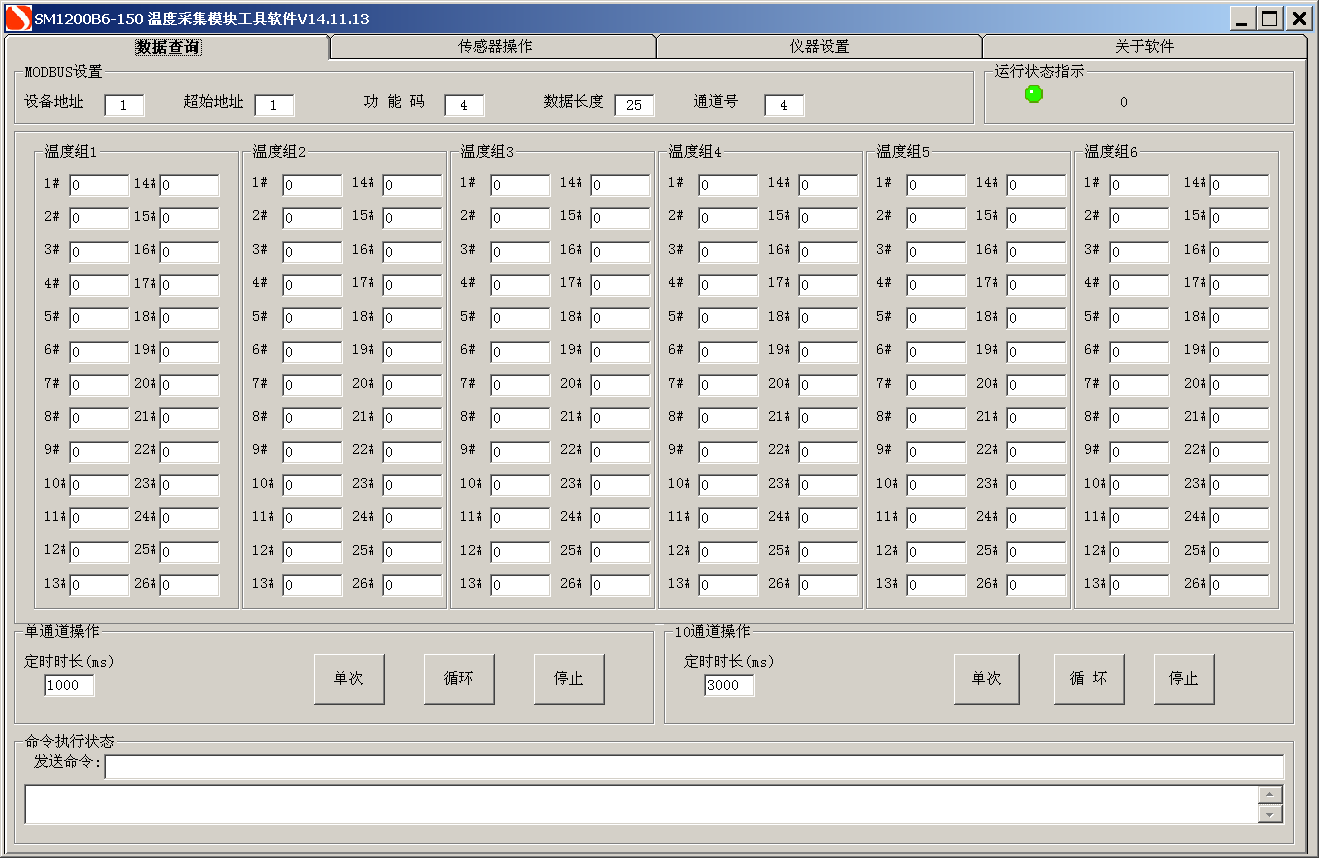Viewport: 1319px width, 858px height.
Task: Click 温度组3 channel 13# field
Action: [x=520, y=585]
